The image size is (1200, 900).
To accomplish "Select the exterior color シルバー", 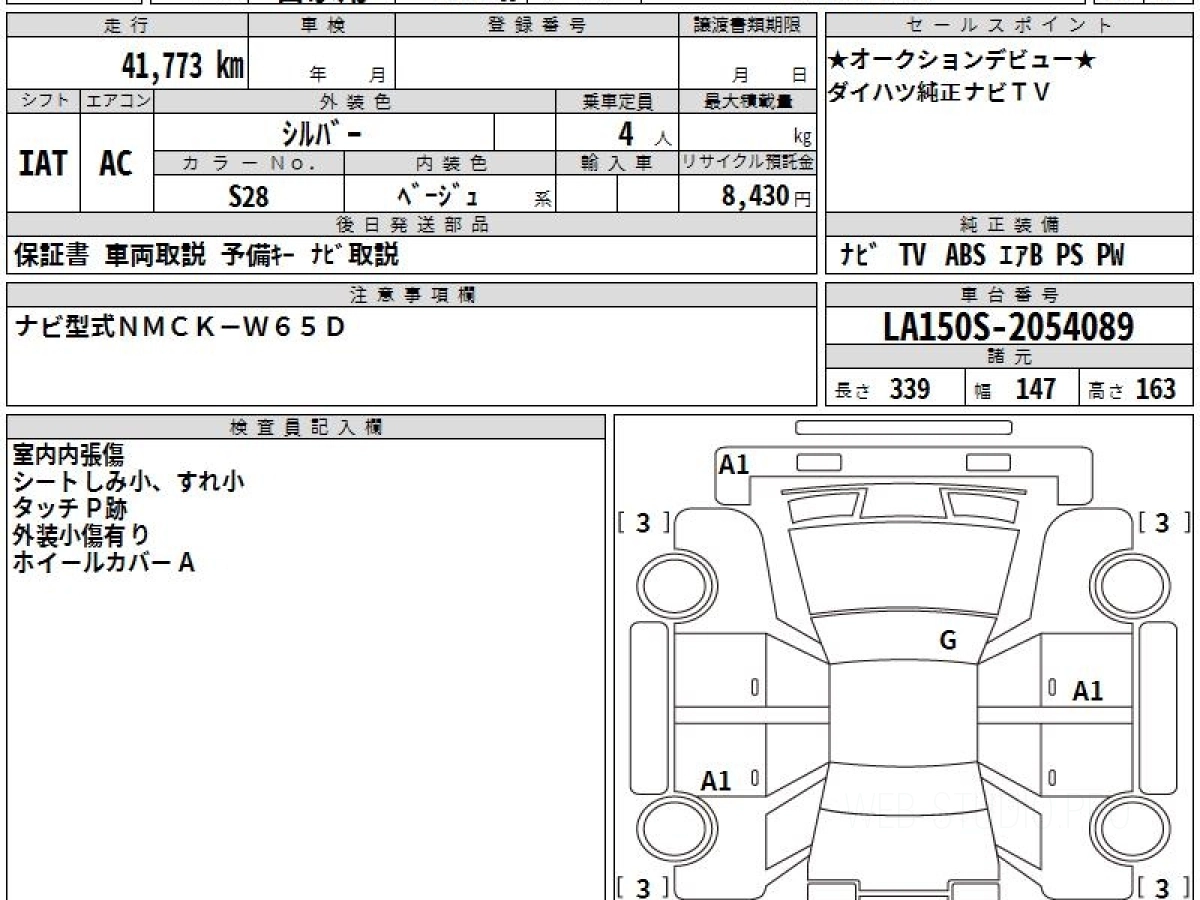I will coord(323,132).
